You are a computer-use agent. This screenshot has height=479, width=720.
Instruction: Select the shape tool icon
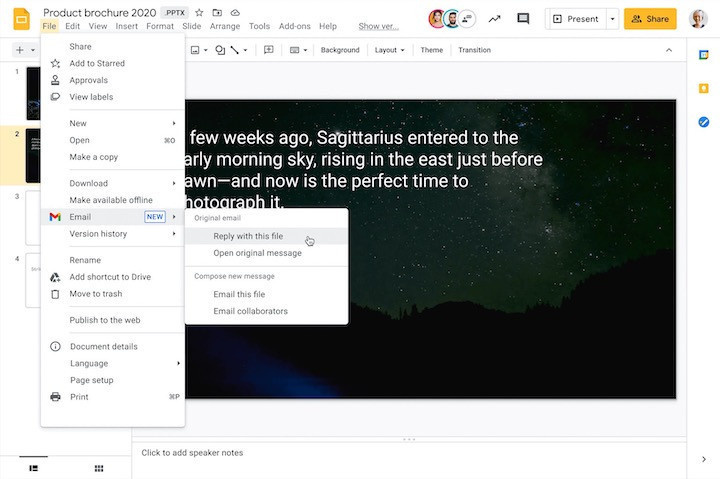pos(220,50)
